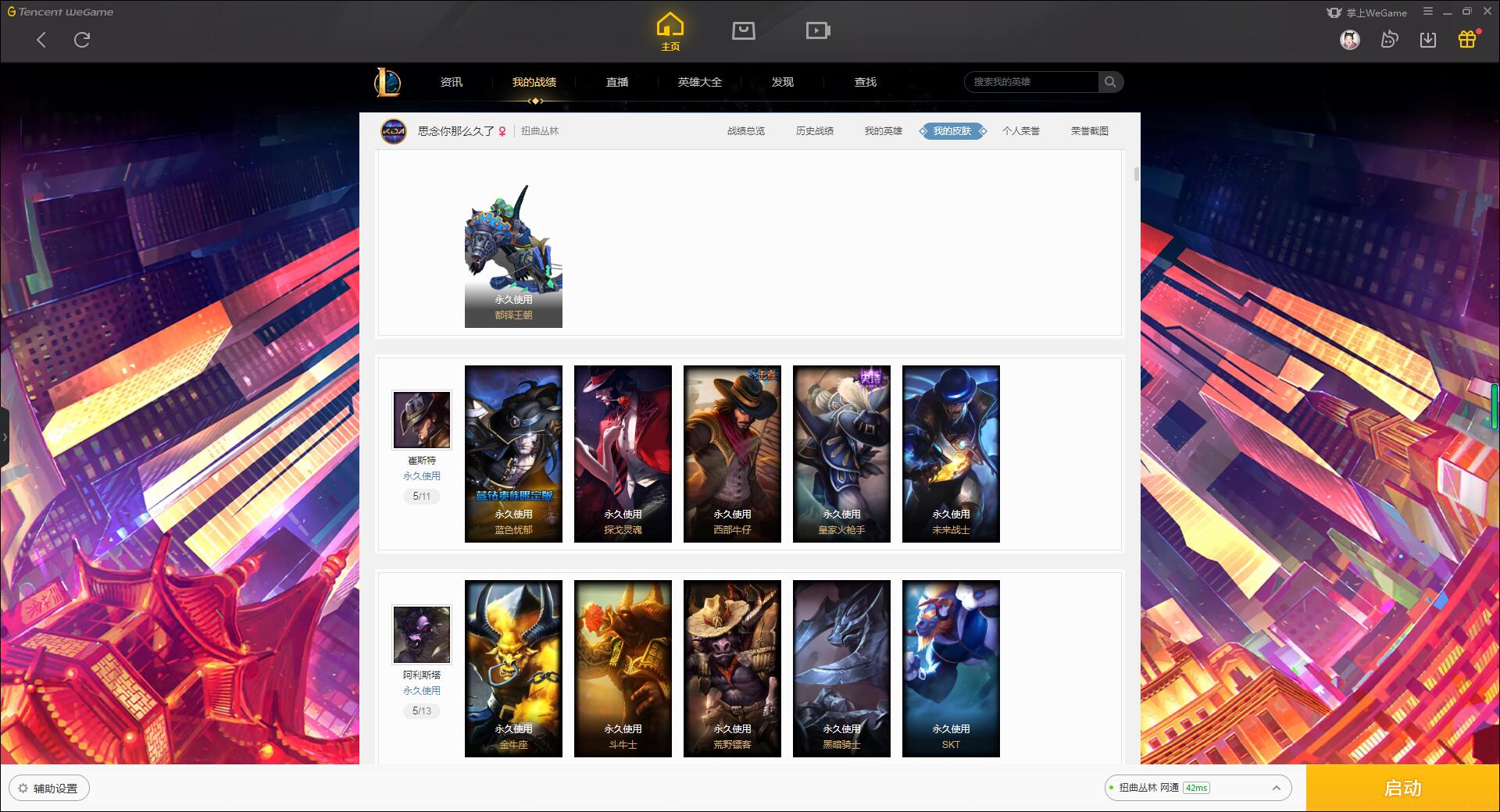Click 永久使用 under 阿利斯塔
This screenshot has width=1500, height=812.
click(422, 690)
